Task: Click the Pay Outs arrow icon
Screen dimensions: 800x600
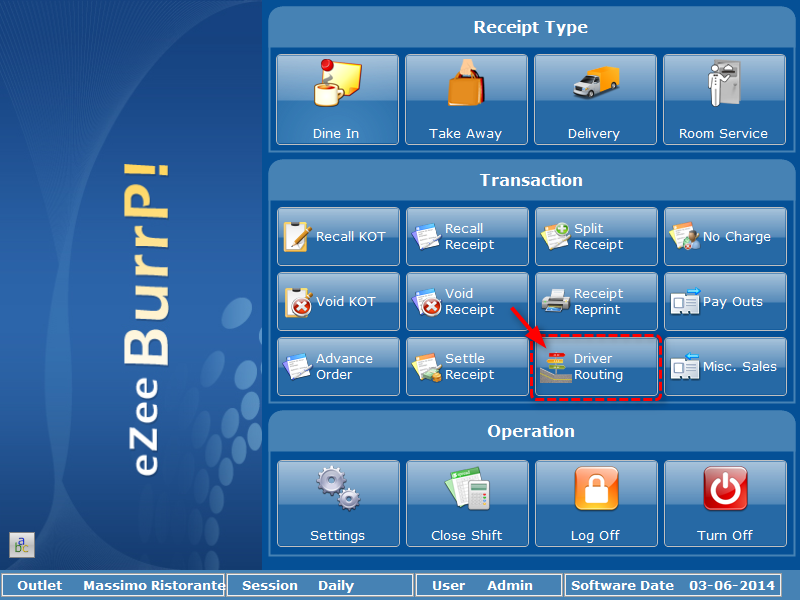Action: (685, 301)
